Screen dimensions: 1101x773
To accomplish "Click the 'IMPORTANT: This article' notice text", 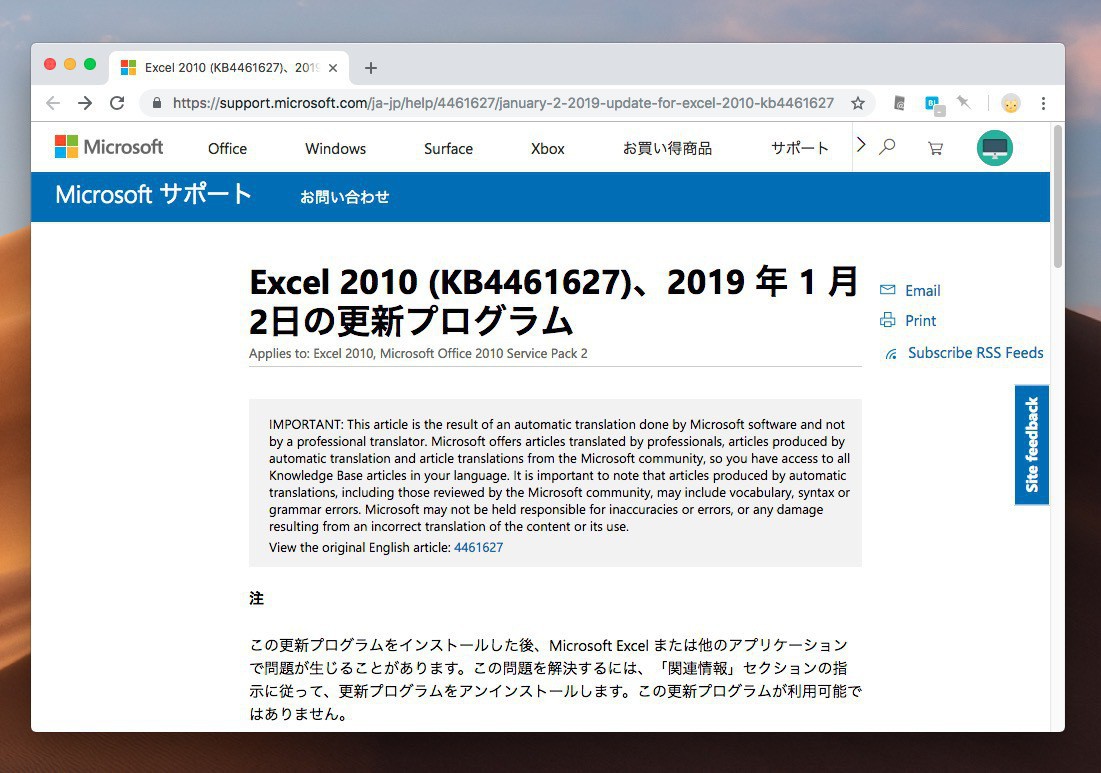I will (x=560, y=475).
